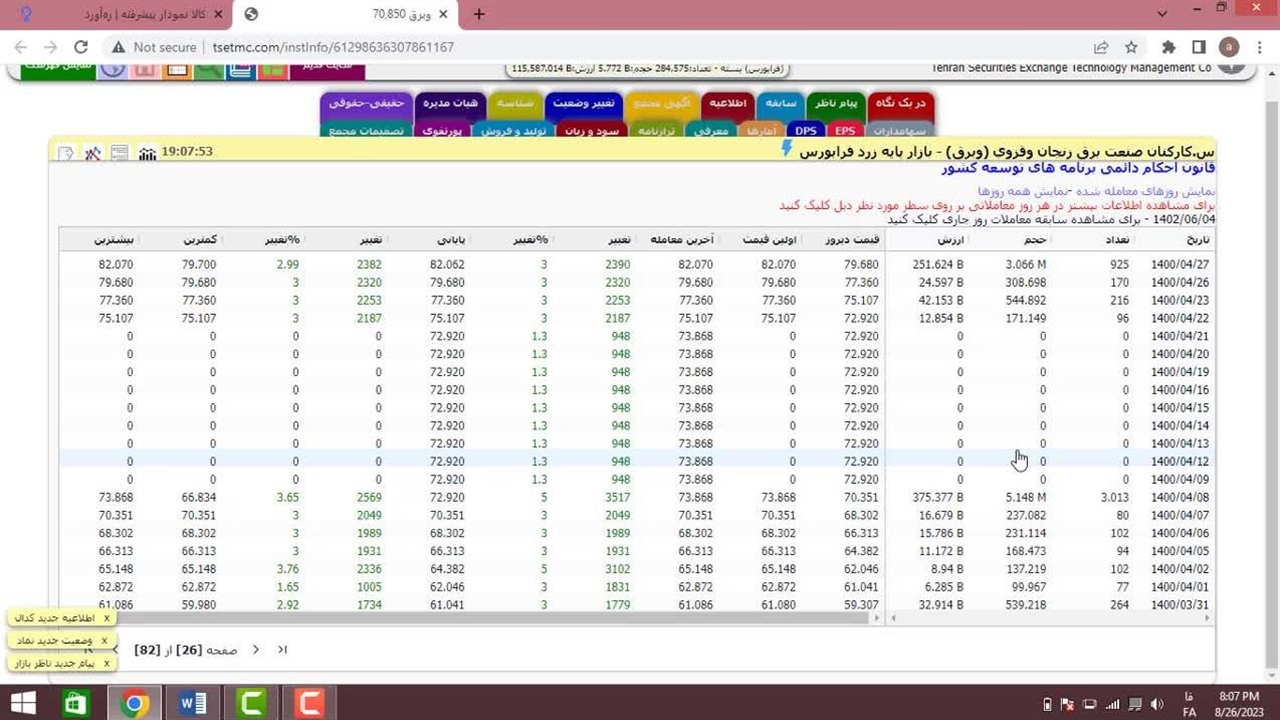The width and height of the screenshot is (1280, 720).
Task: Open the DPS tab
Action: click(806, 131)
